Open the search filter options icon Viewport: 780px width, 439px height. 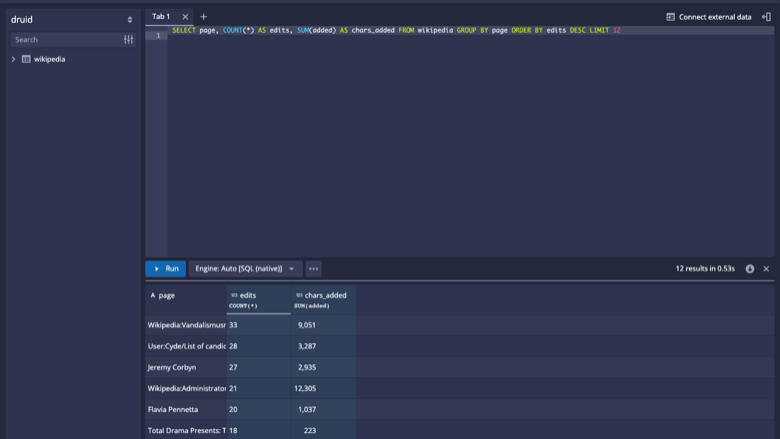(128, 40)
